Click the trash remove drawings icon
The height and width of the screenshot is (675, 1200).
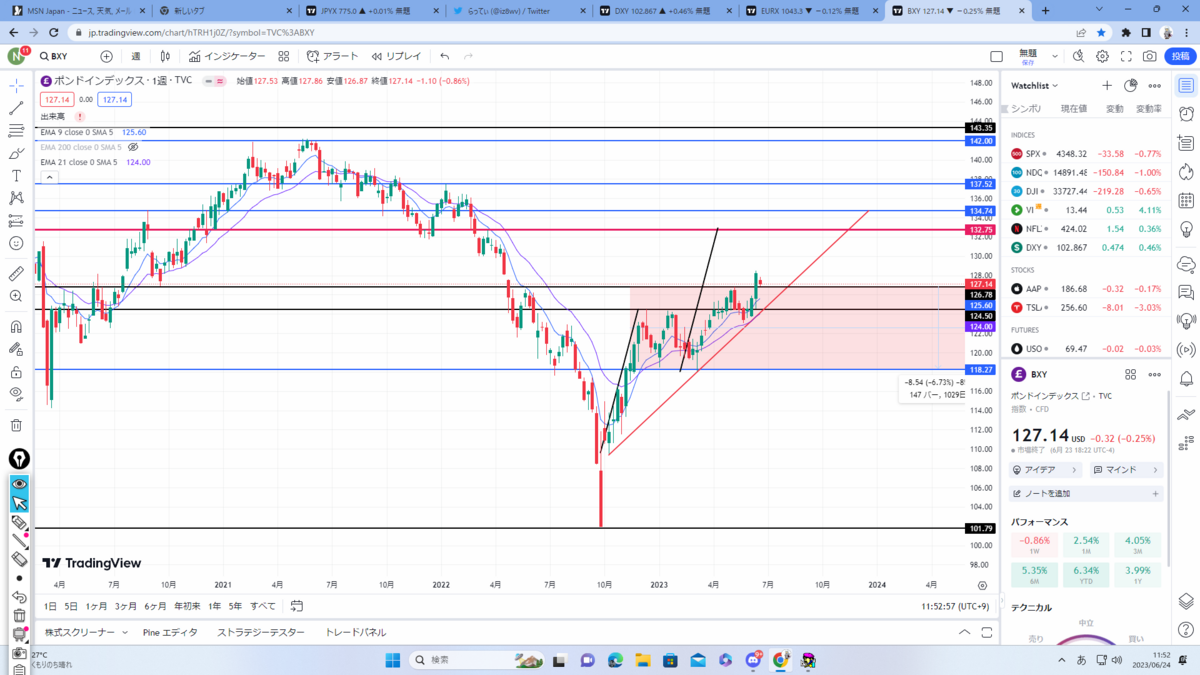click(17, 425)
